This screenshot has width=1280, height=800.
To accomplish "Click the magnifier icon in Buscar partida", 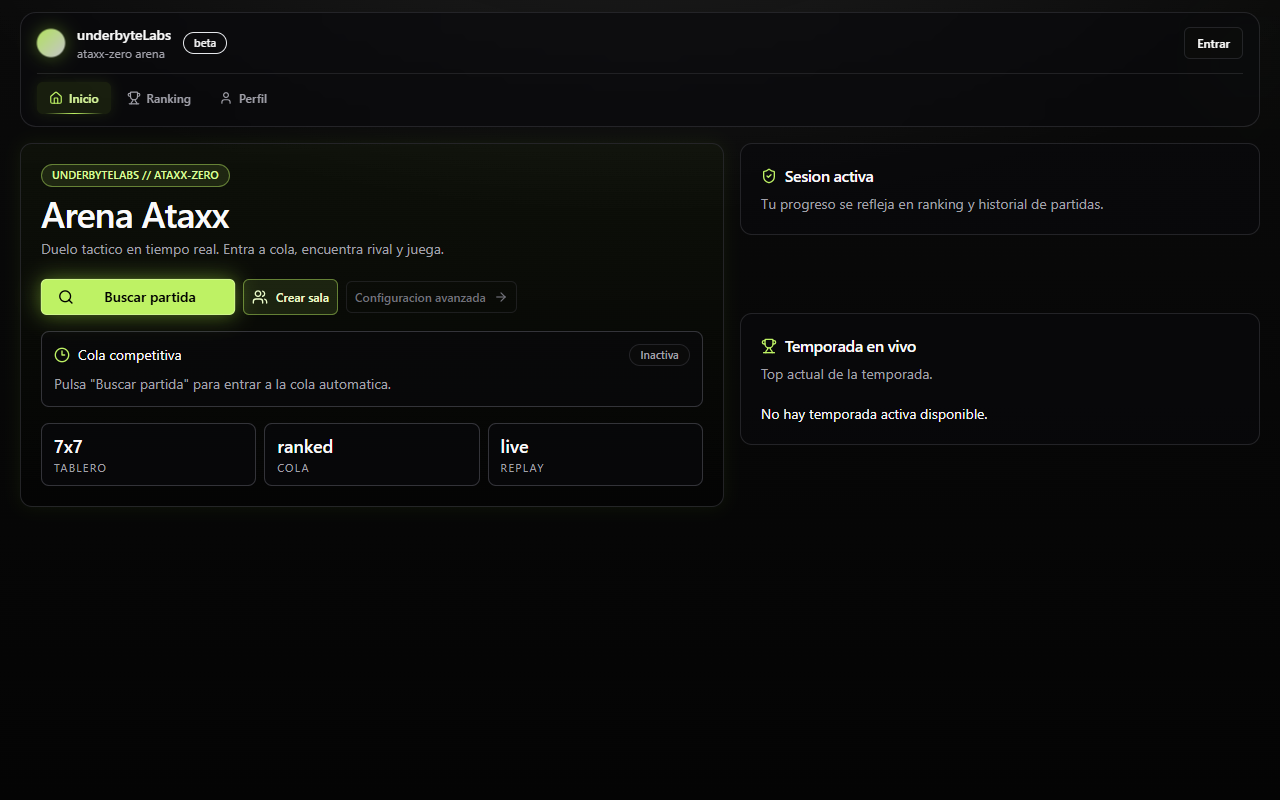I will point(66,297).
